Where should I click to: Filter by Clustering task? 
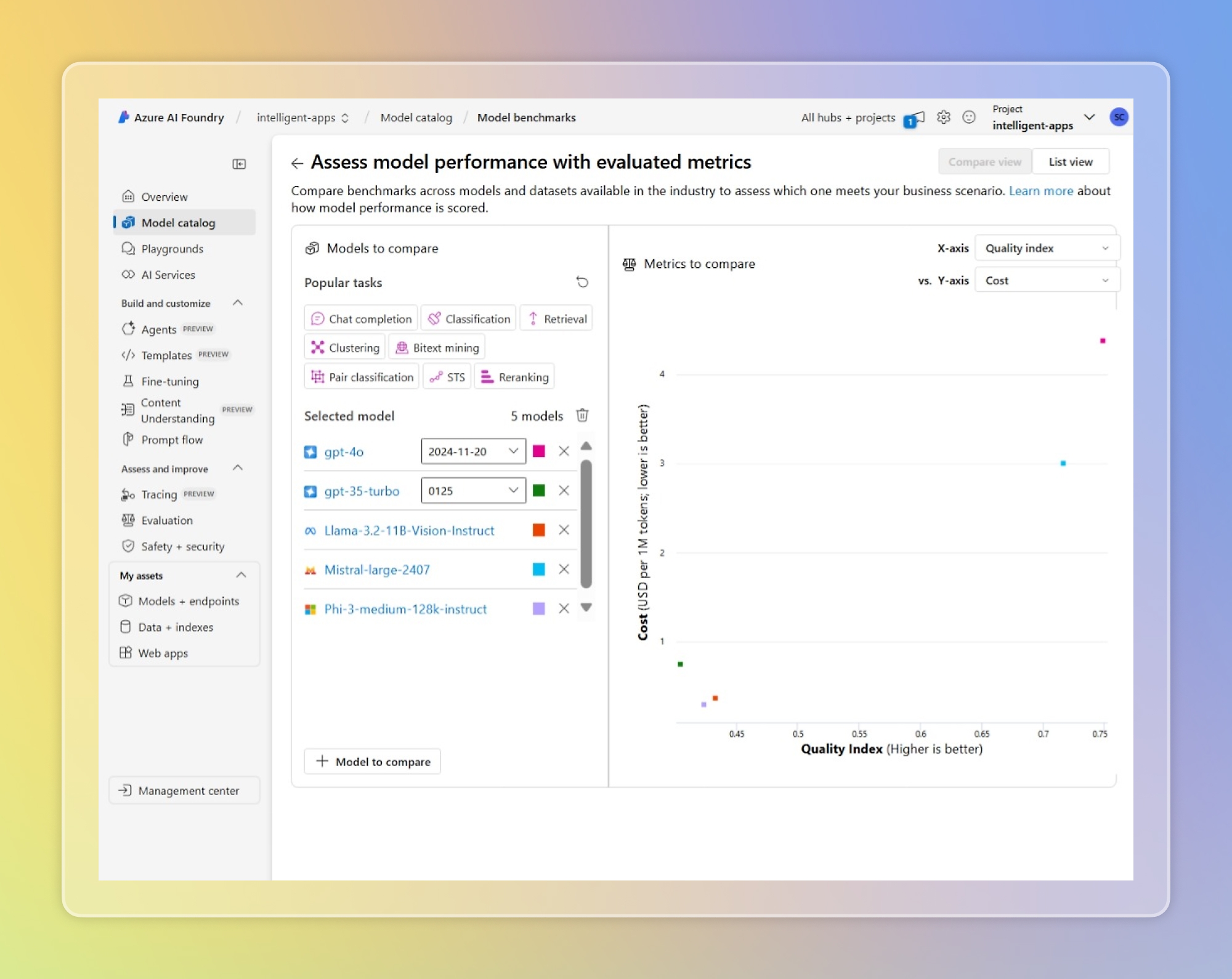coord(345,347)
